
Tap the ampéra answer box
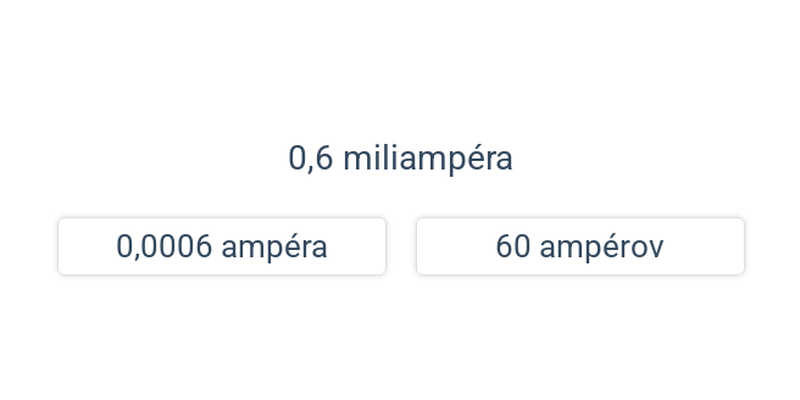(222, 246)
